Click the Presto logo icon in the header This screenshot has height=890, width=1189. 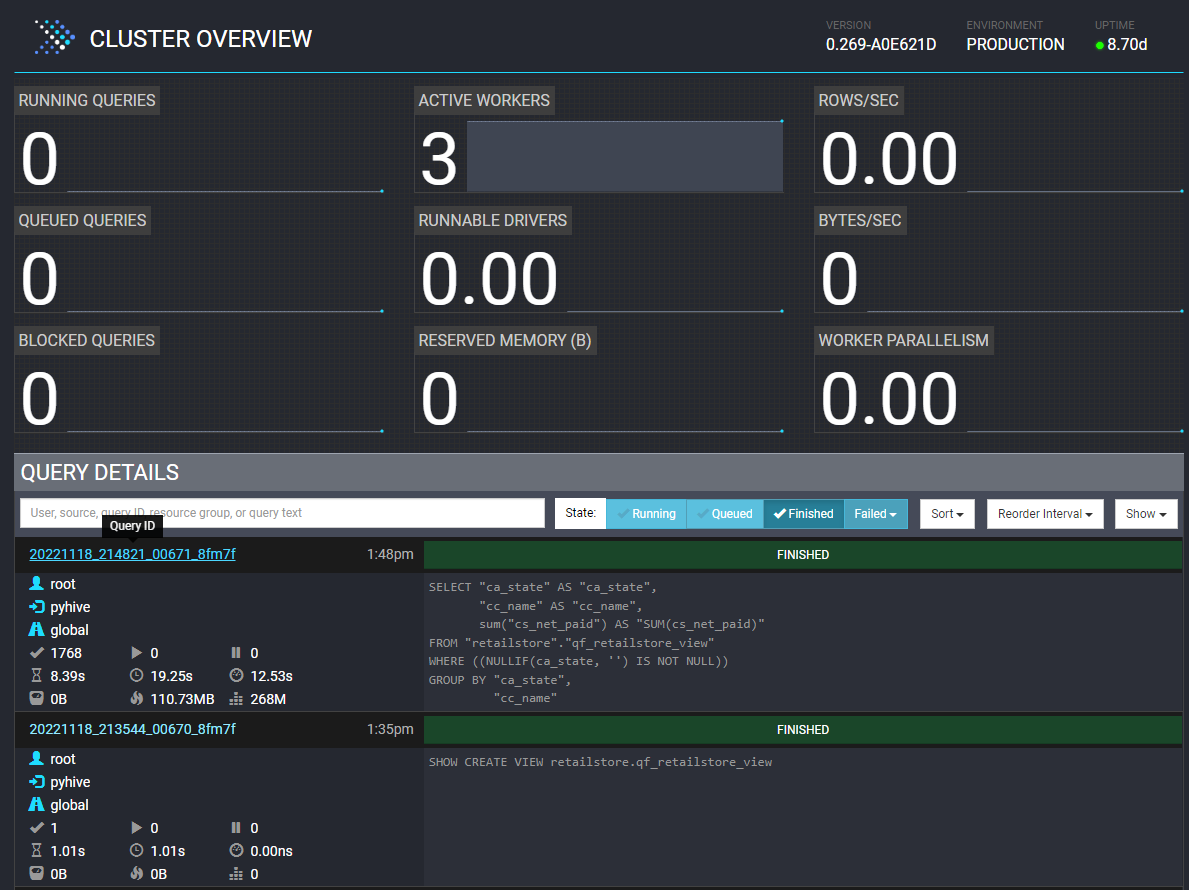click(55, 37)
